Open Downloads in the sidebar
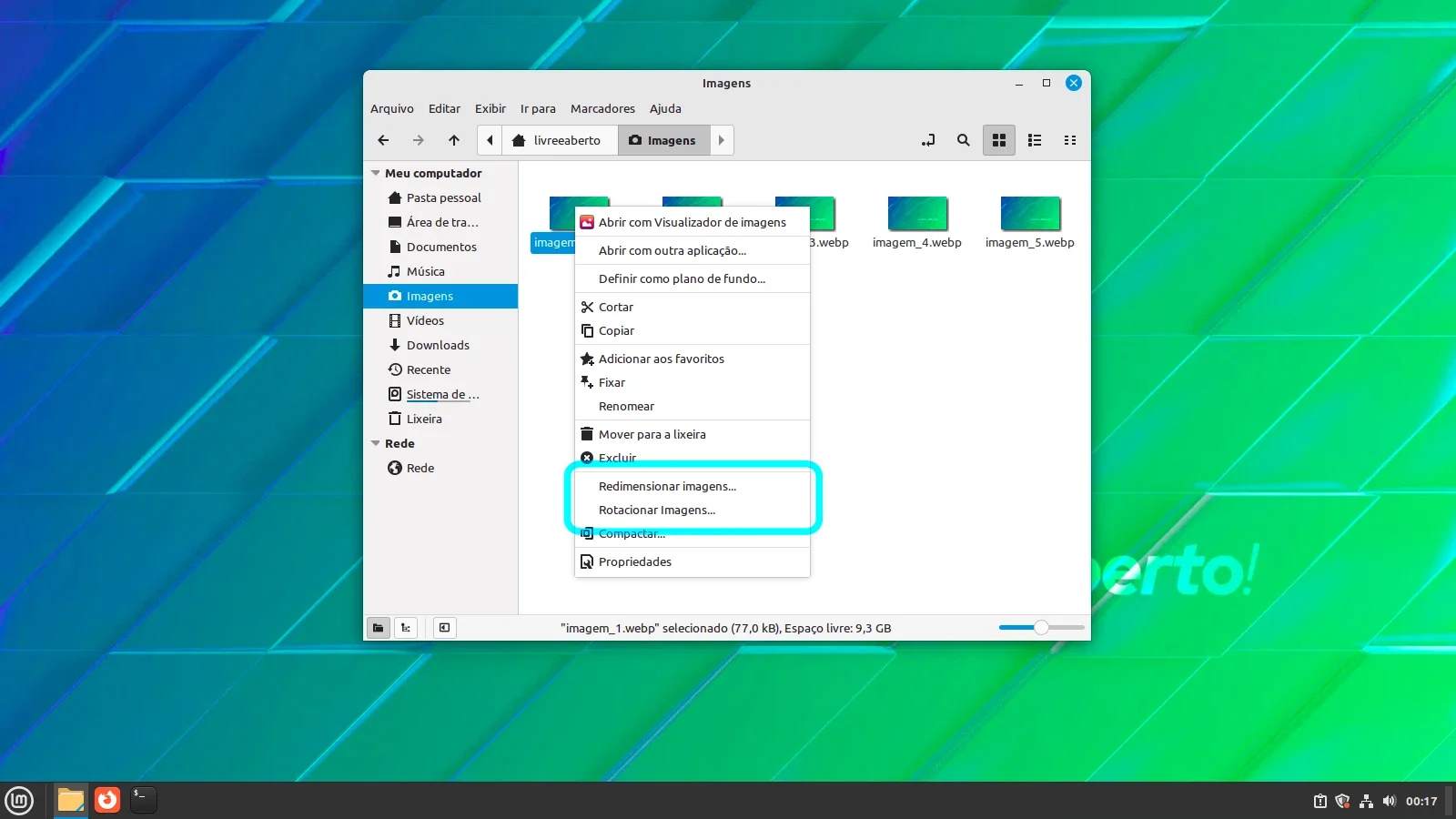 click(440, 345)
